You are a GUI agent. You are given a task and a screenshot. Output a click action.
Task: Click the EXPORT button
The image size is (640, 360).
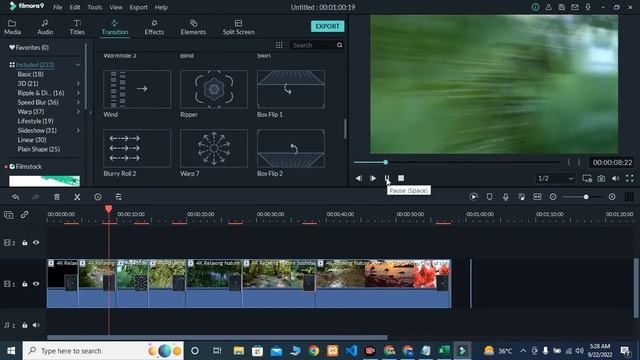(x=327, y=26)
